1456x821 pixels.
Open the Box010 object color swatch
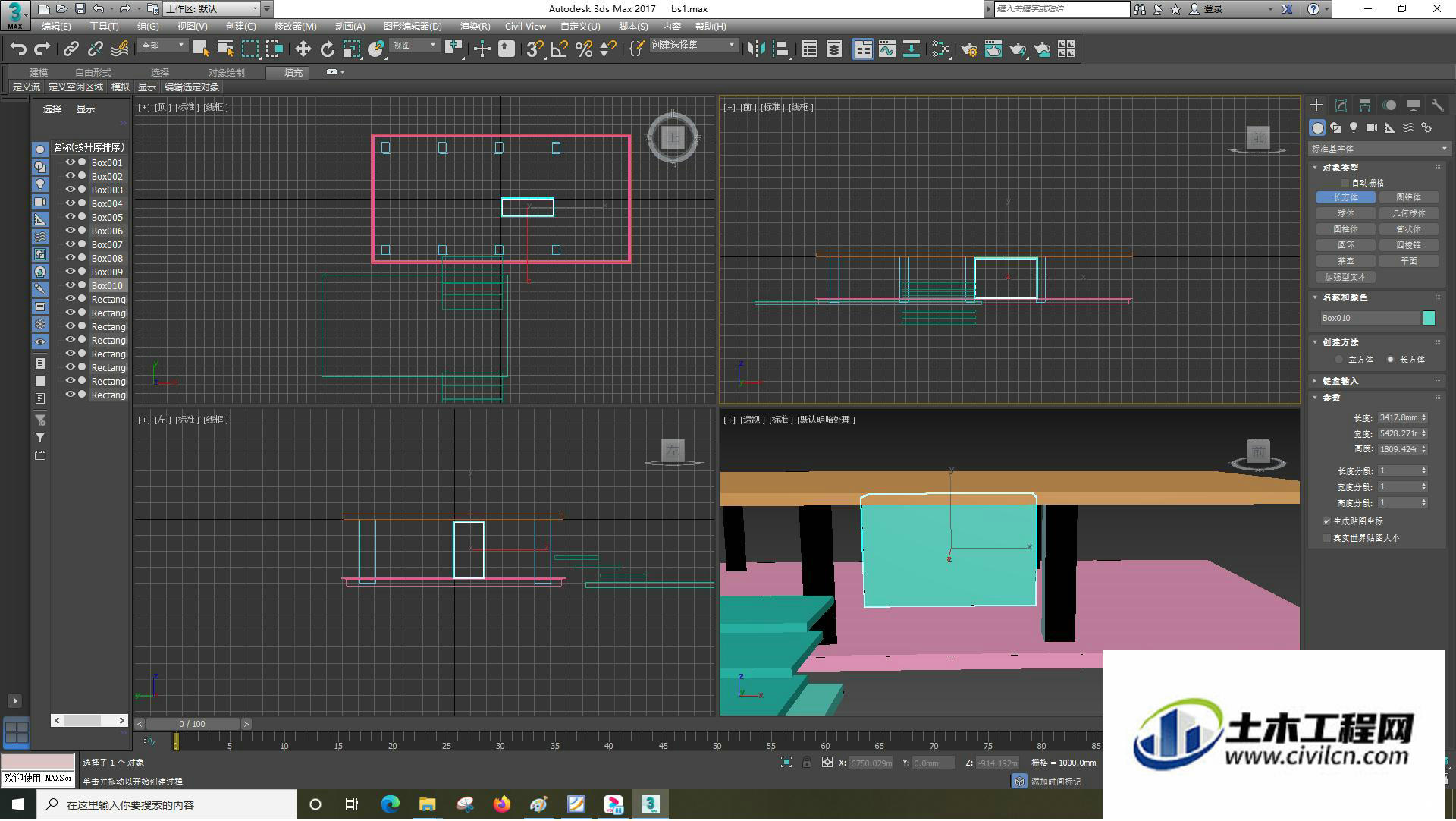point(1429,319)
